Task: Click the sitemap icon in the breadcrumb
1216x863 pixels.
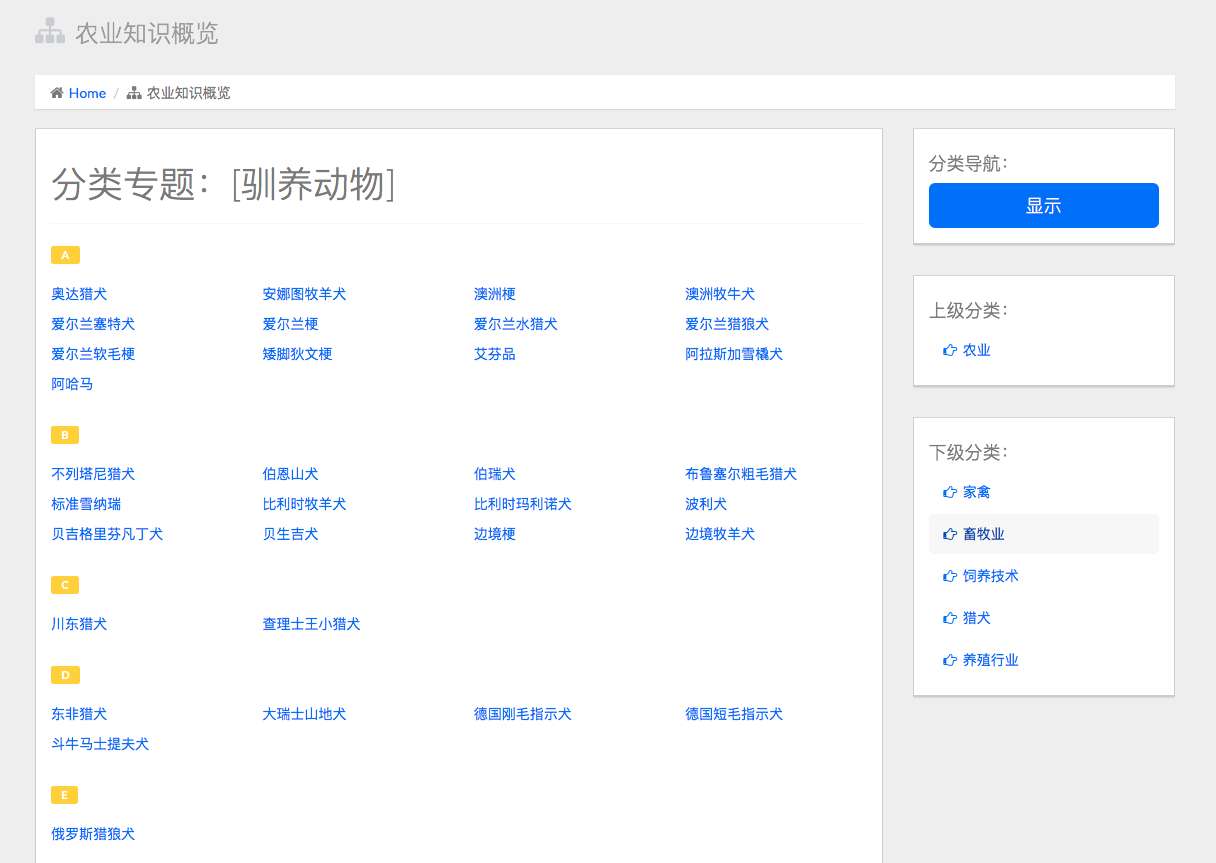Action: [134, 93]
